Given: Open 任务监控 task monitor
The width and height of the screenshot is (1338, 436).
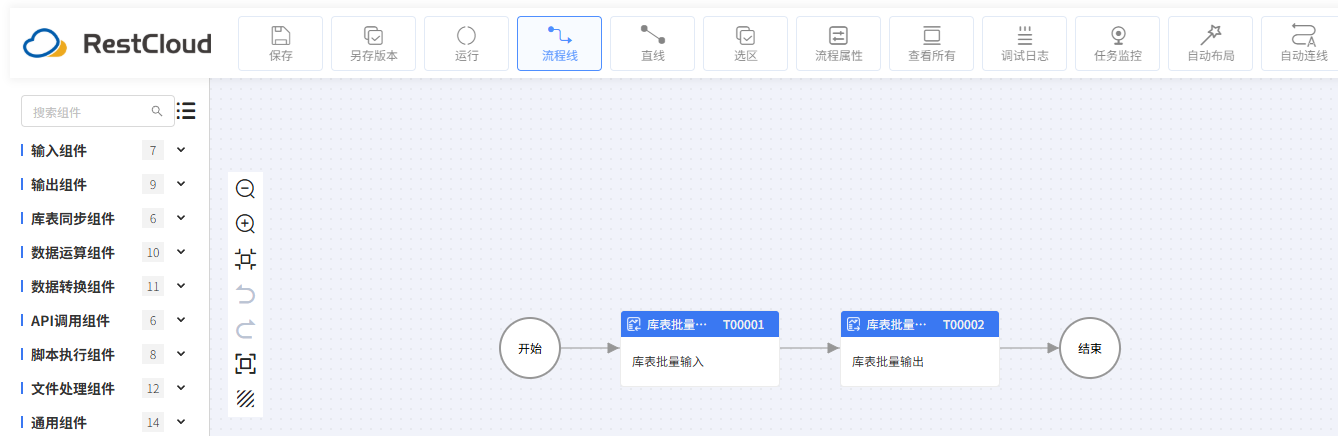Looking at the screenshot, I should pos(1118,44).
